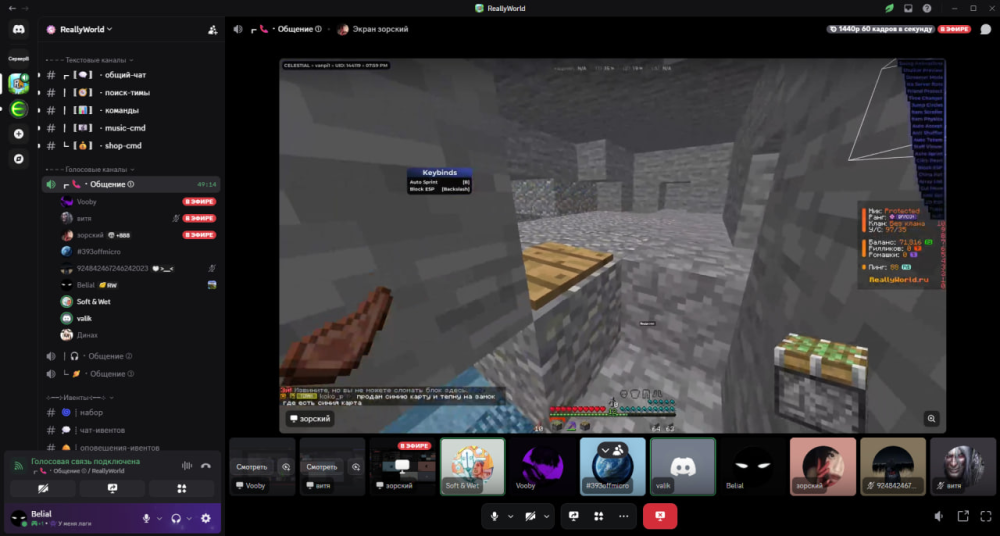The height and width of the screenshot is (536, 1000).
Task: Select the valik participant tile
Action: (682, 466)
